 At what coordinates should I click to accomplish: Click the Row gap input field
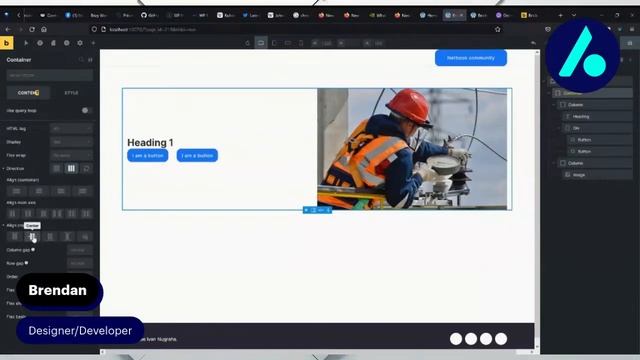point(80,263)
